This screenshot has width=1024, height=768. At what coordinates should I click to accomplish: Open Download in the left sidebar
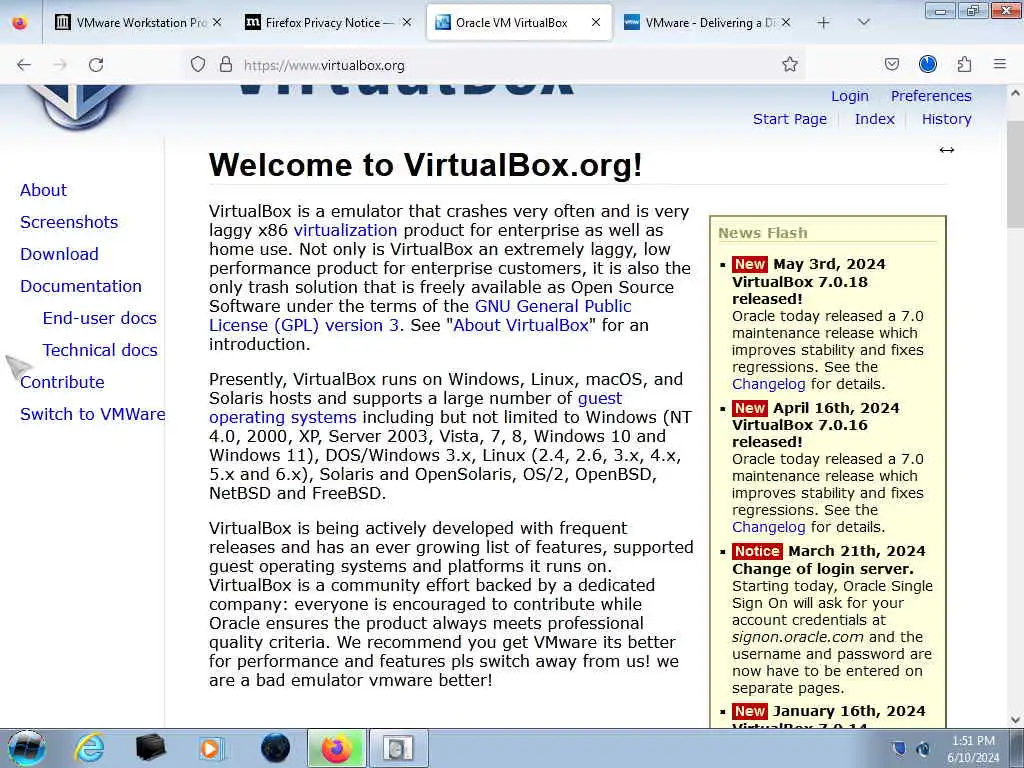[x=59, y=254]
